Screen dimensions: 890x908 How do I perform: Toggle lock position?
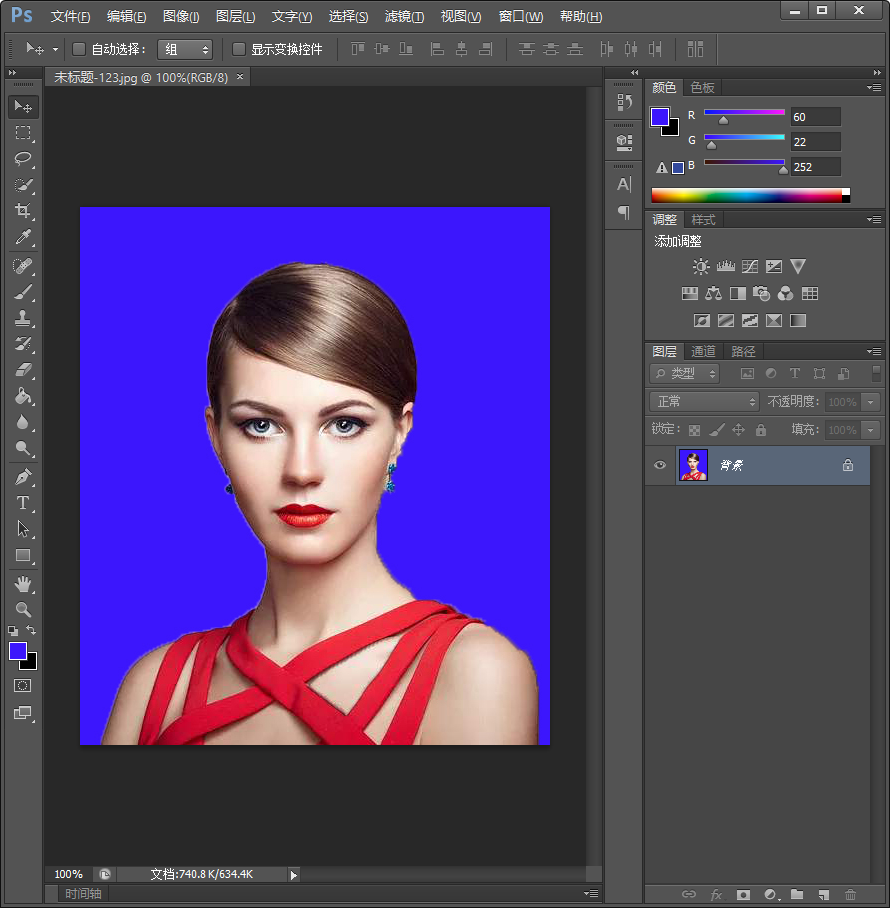738,430
